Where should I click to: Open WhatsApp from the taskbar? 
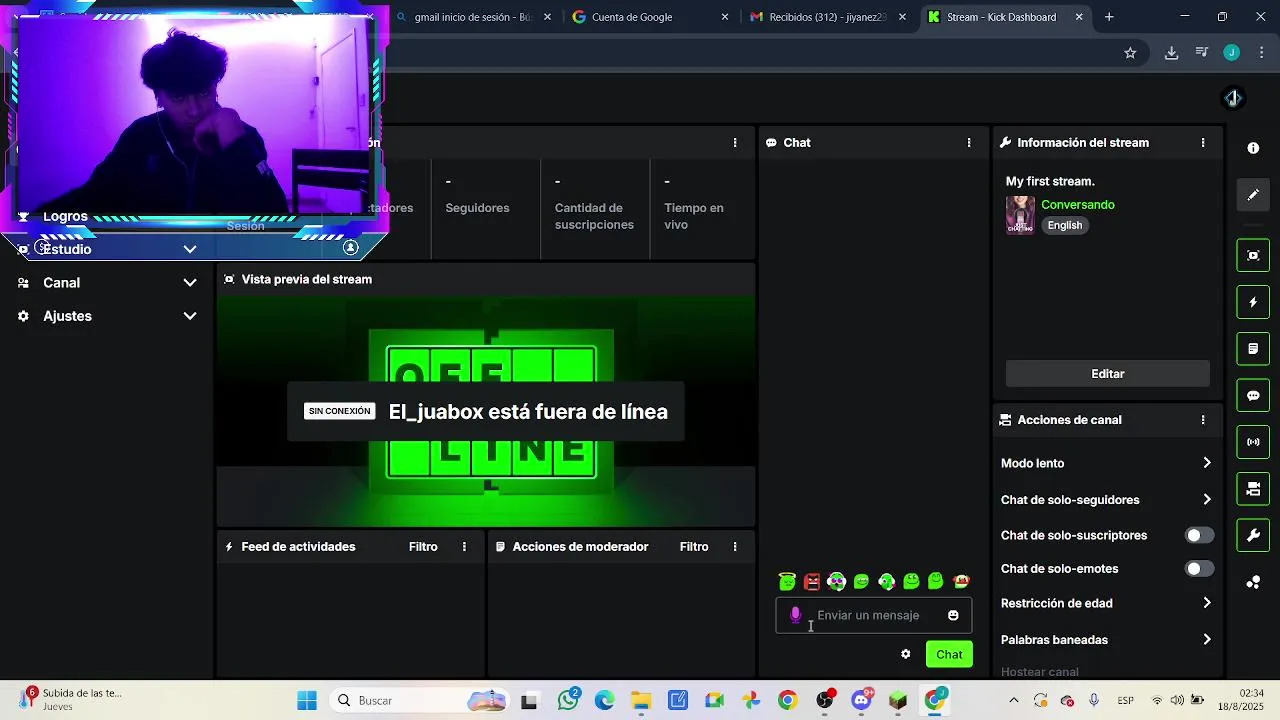click(x=570, y=700)
